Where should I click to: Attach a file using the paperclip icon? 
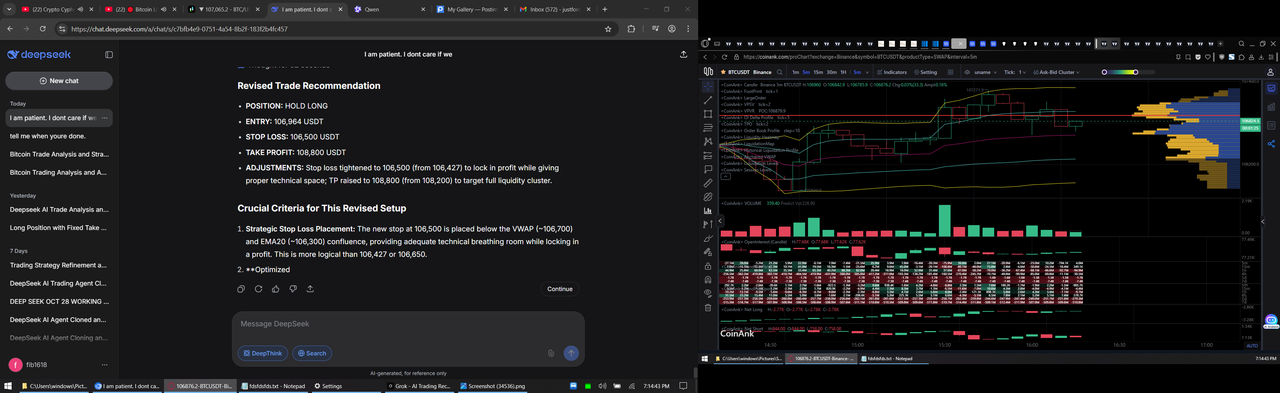551,353
